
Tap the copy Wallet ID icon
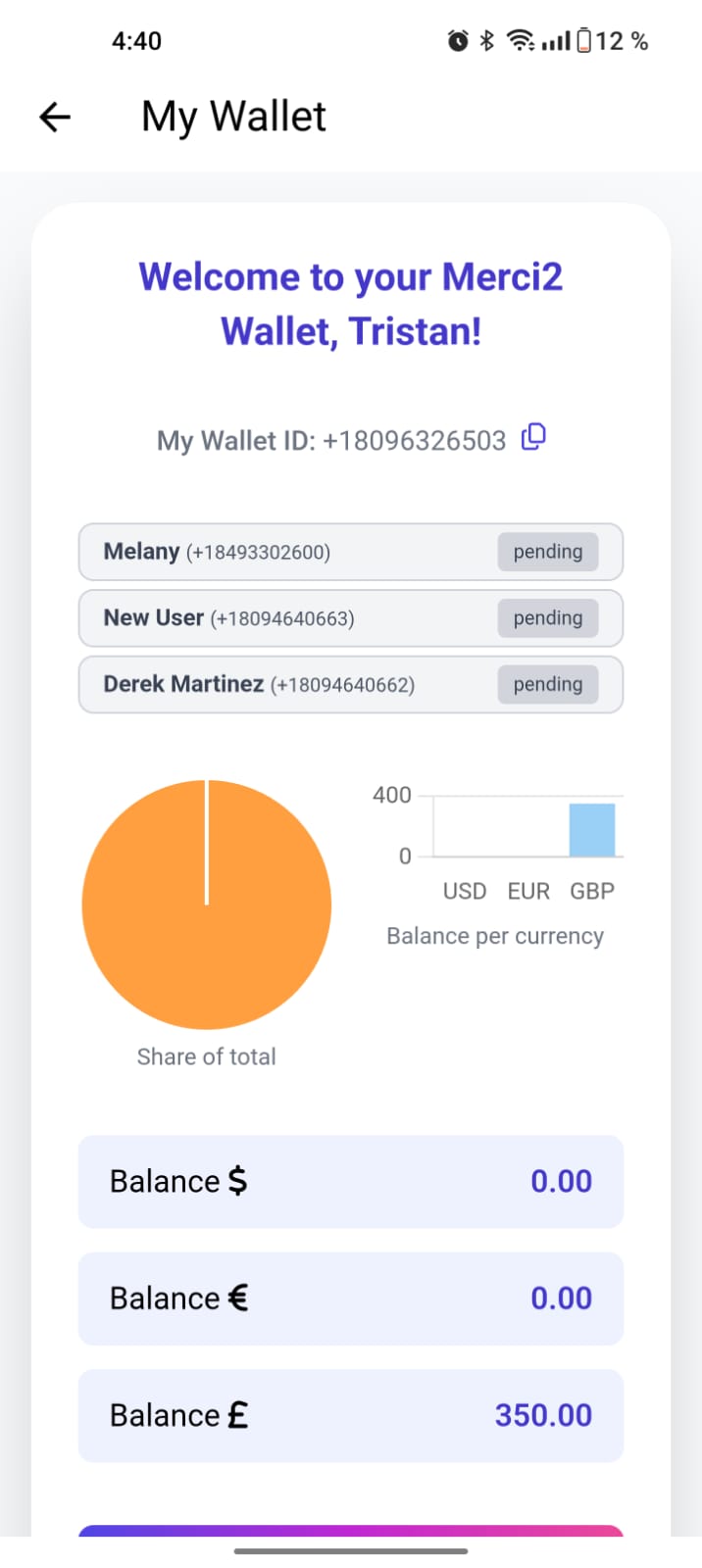coord(532,438)
